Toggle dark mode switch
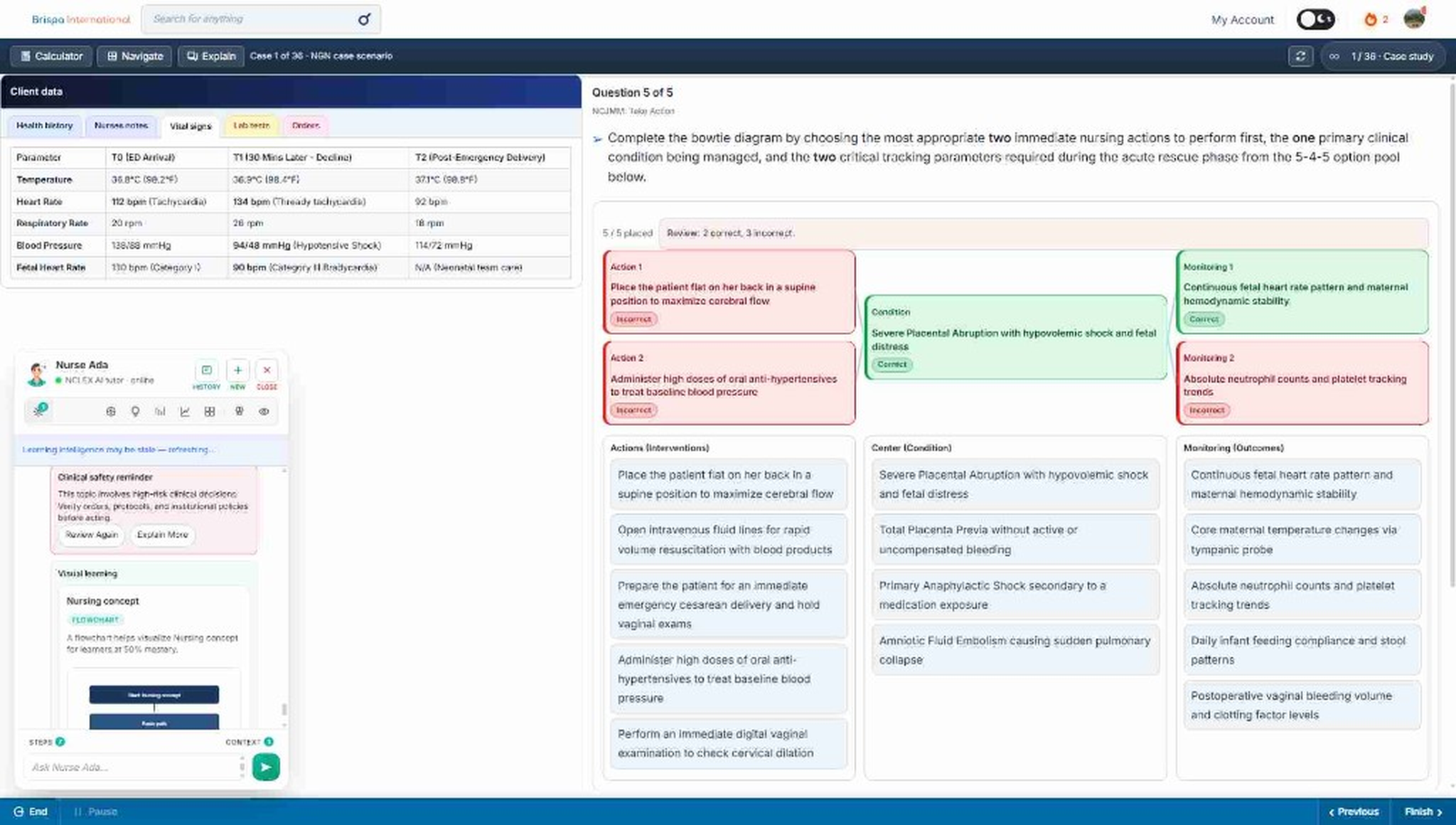 click(1315, 19)
